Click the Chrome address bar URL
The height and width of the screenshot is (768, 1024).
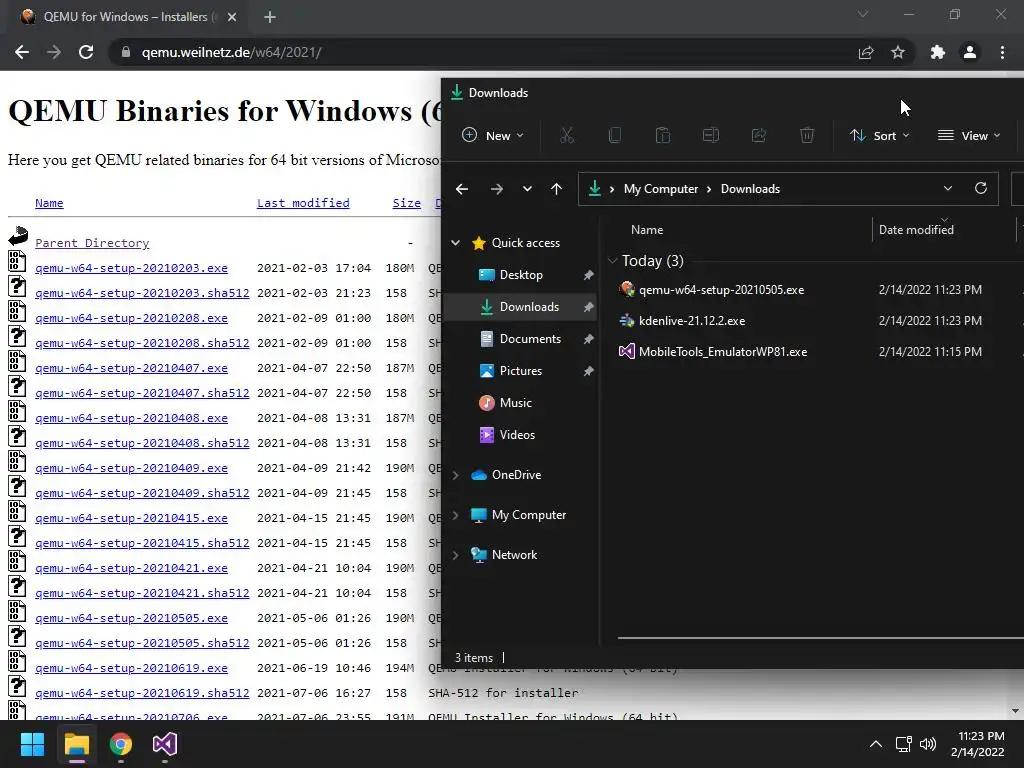pos(231,52)
